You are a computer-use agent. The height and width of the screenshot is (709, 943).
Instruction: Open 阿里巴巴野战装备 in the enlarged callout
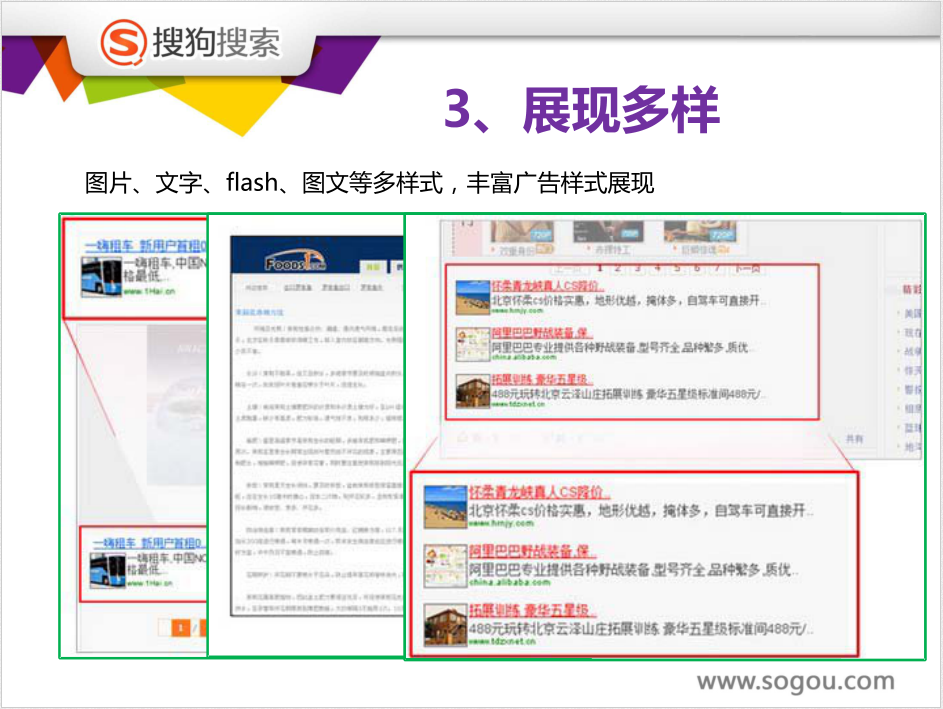coord(533,551)
